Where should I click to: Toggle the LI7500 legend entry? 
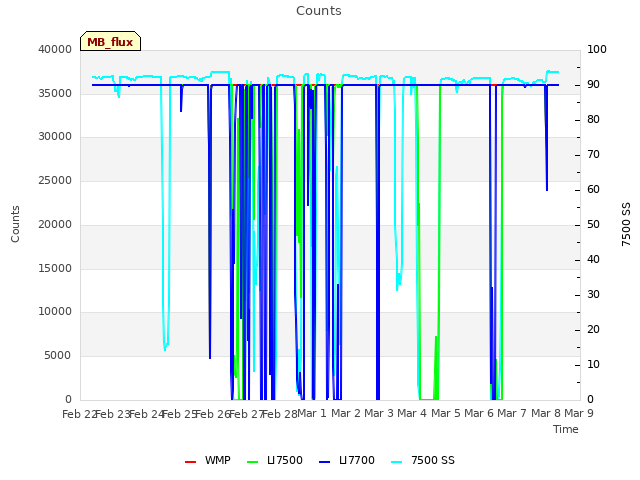point(275,460)
